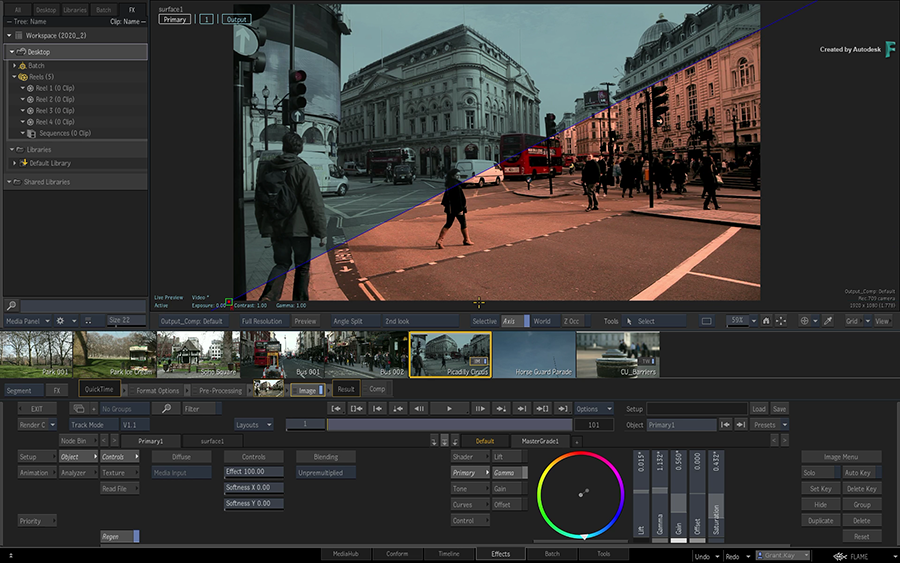Click the Auto Key button
The width and height of the screenshot is (900, 563).
click(860, 473)
